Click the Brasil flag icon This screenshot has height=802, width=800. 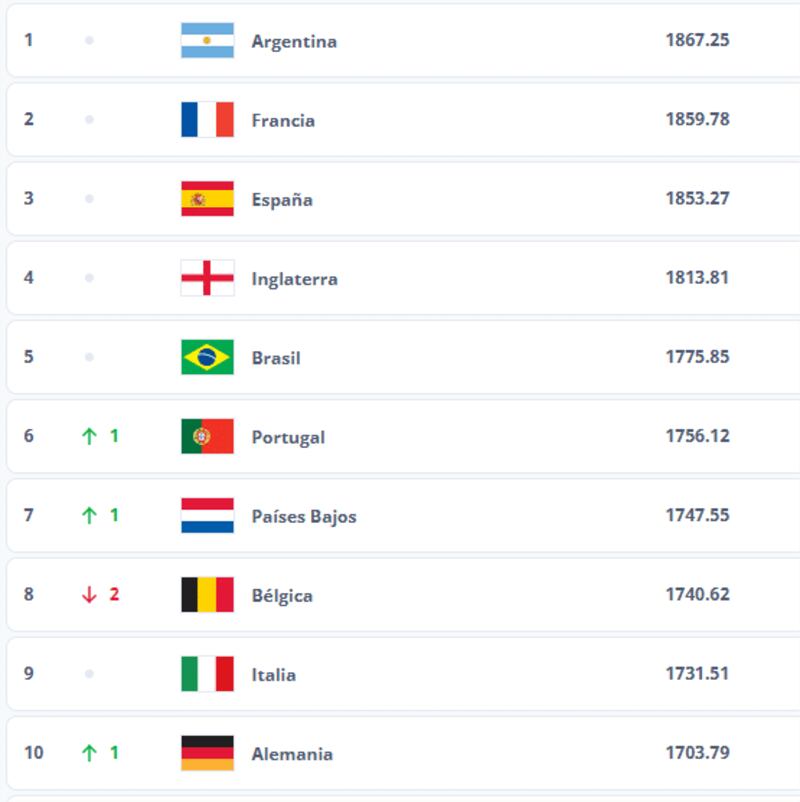(x=207, y=357)
